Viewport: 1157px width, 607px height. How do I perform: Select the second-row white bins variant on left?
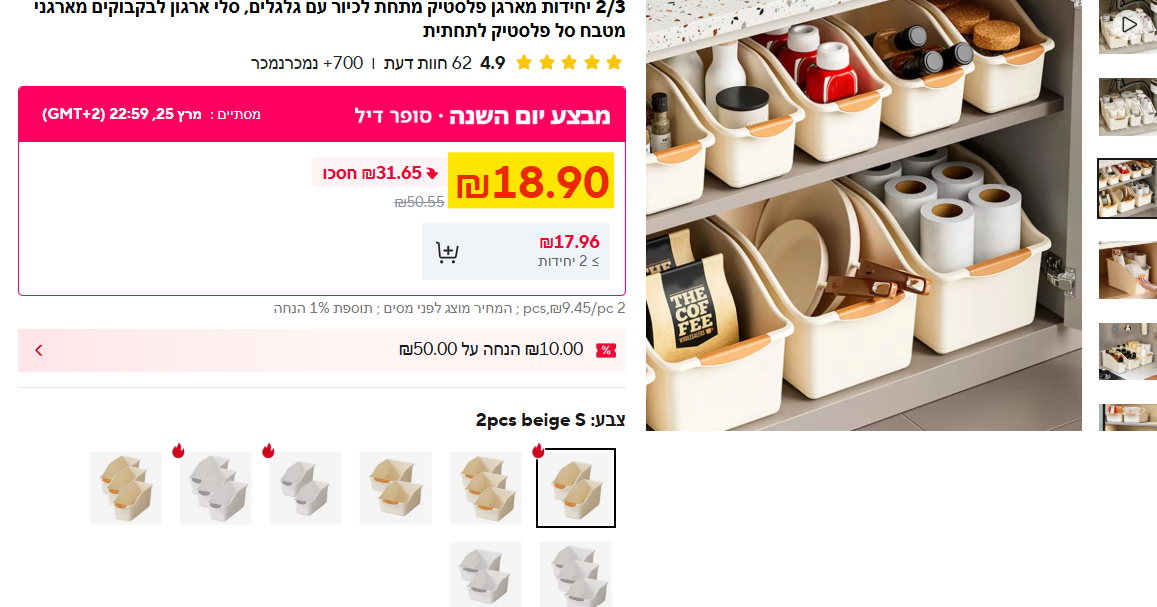coord(486,575)
